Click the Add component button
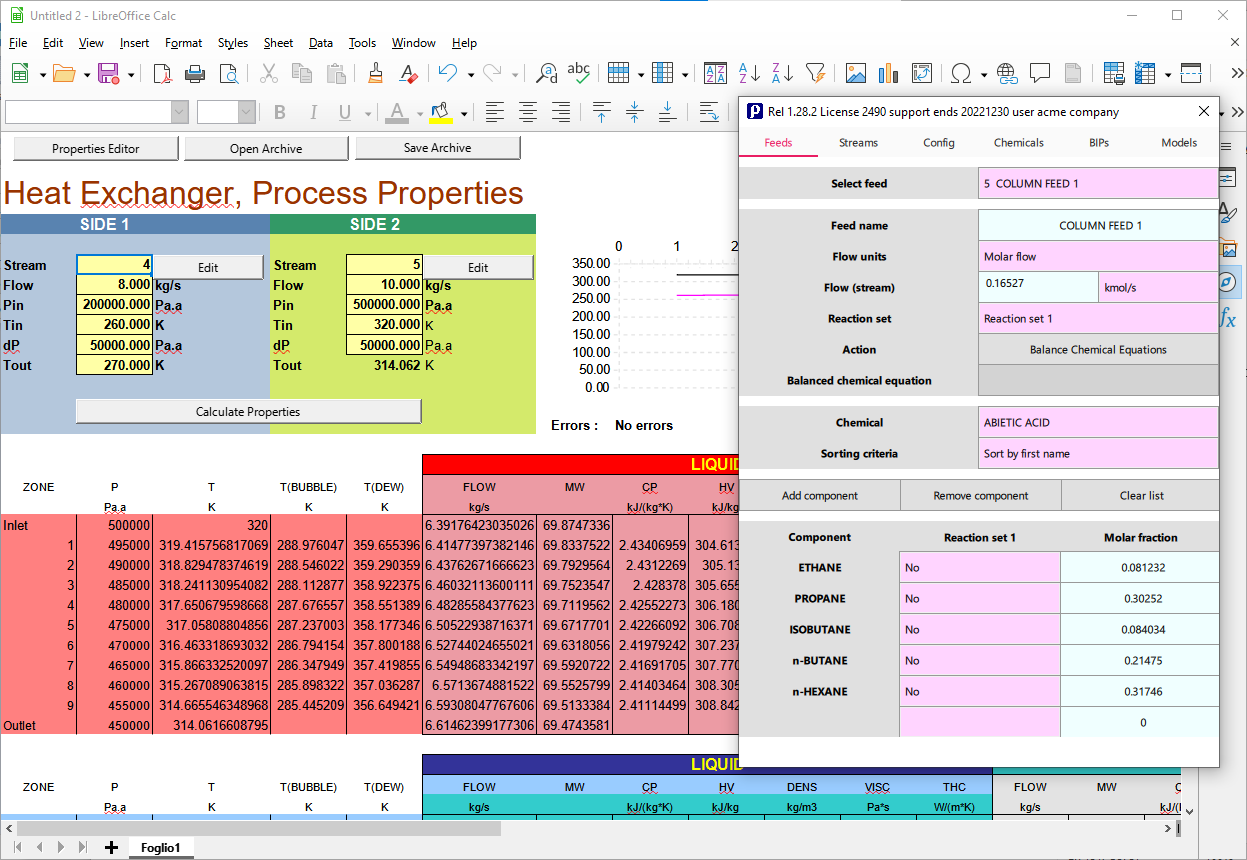 [820, 495]
